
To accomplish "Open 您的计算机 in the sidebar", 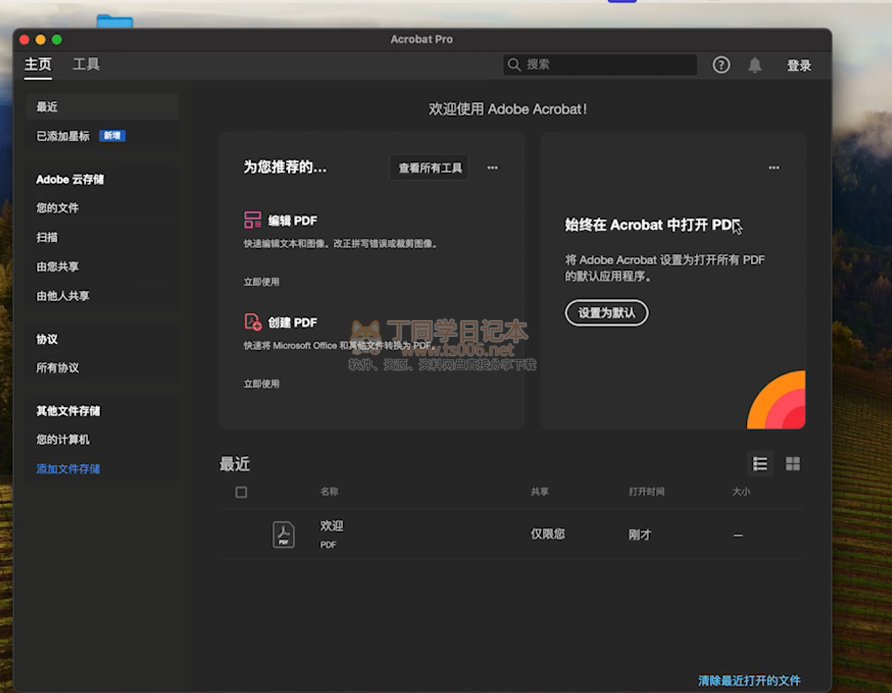I will 63,440.
